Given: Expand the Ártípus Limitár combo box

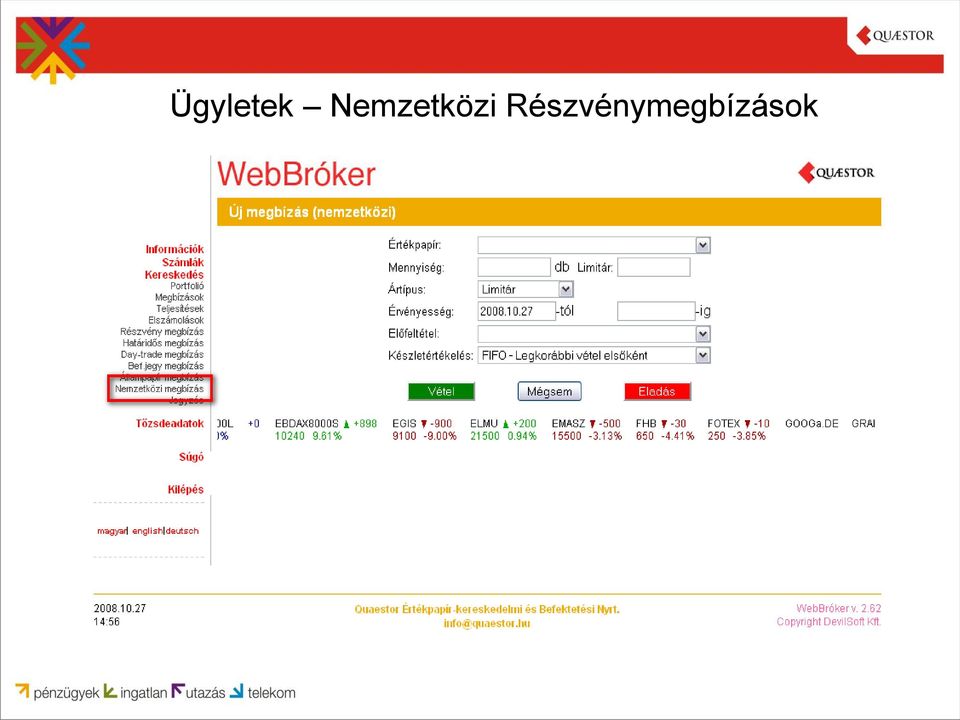Looking at the screenshot, I should [525, 289].
